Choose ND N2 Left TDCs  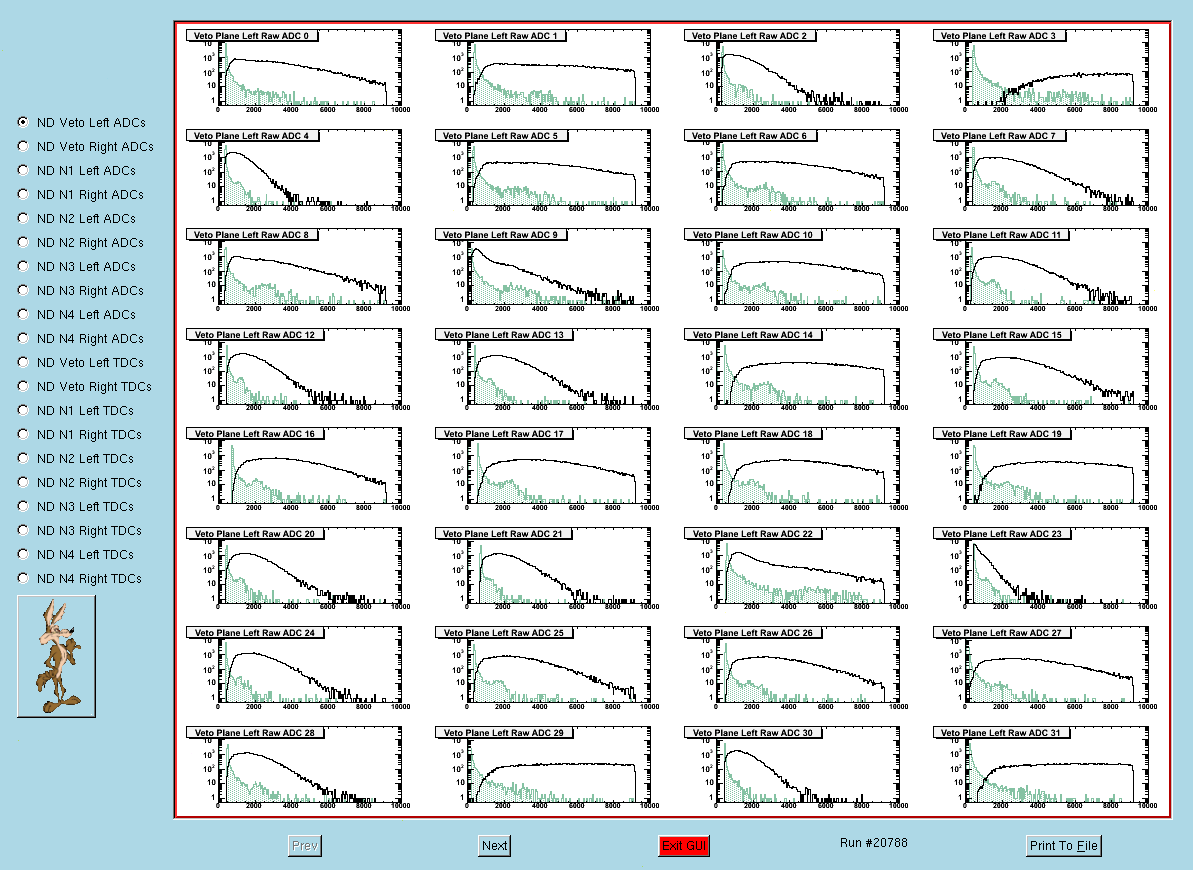pos(24,458)
